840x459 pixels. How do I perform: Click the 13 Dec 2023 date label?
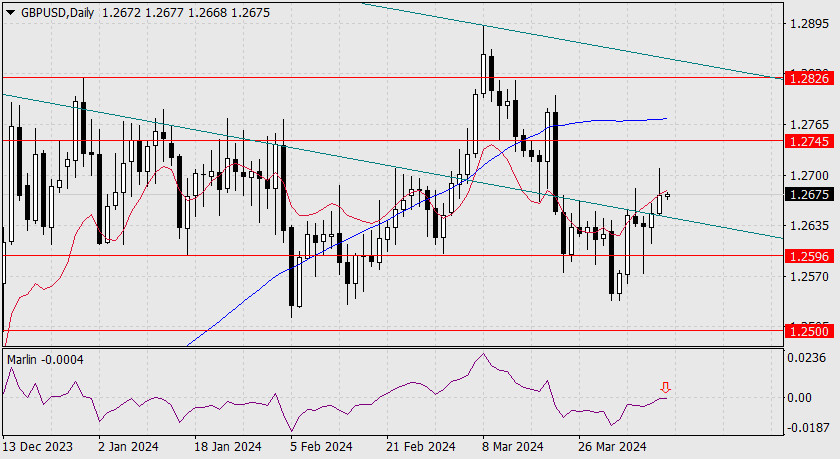click(38, 447)
